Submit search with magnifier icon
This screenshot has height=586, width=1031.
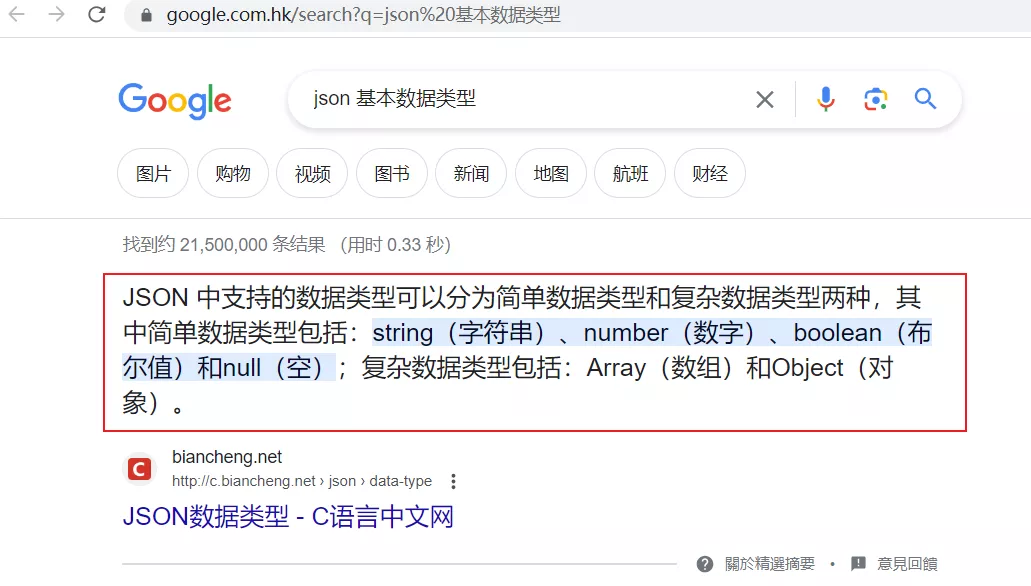925,99
